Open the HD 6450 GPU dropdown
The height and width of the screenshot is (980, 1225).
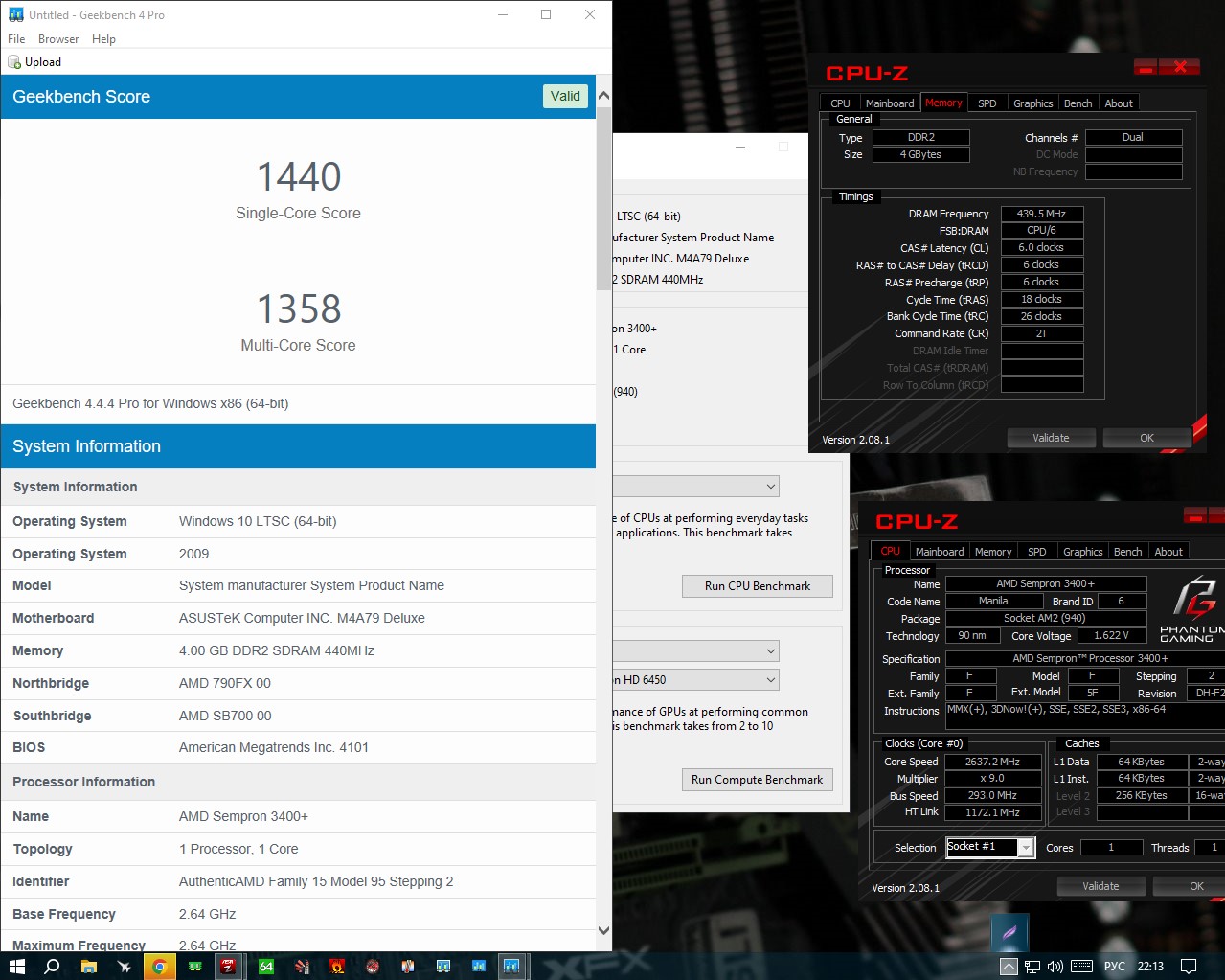[696, 680]
